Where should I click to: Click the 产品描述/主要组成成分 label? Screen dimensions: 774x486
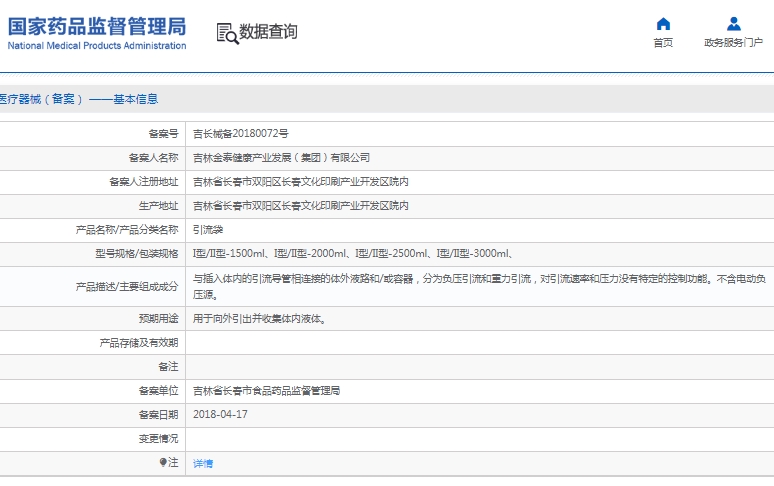click(x=127, y=287)
